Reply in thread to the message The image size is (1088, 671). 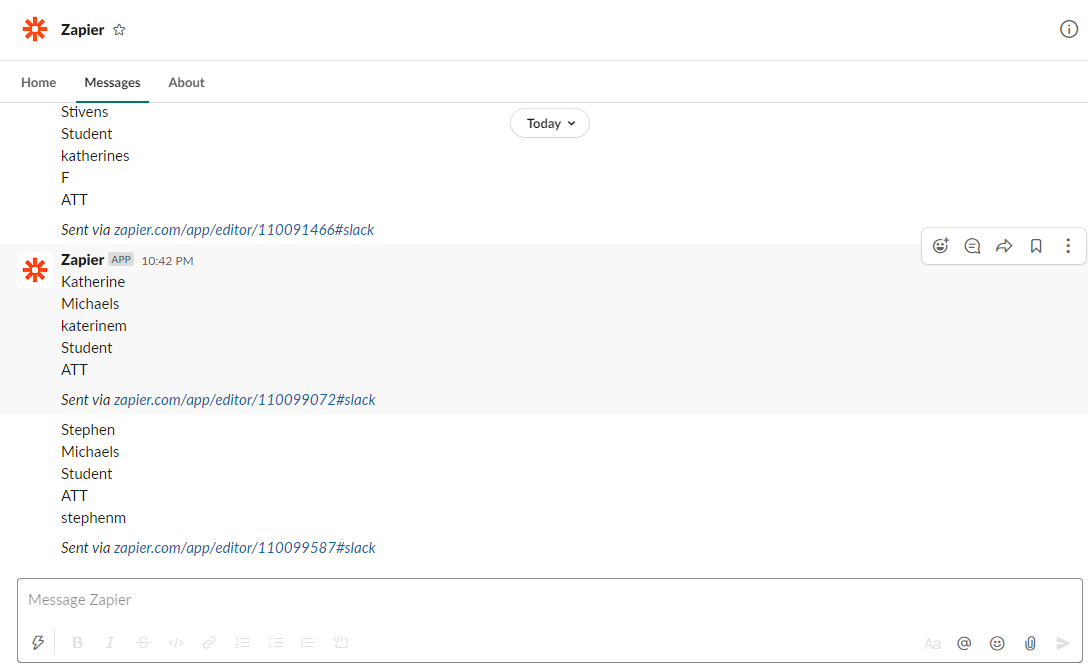pyautogui.click(x=972, y=246)
